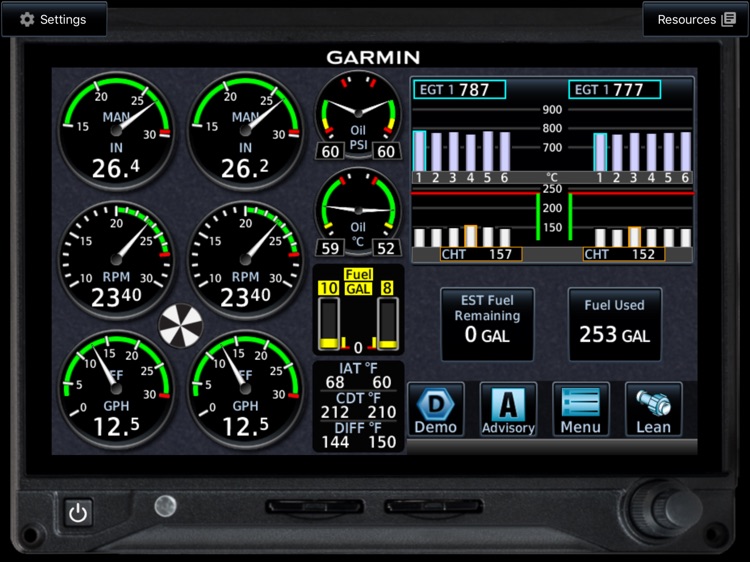Open the Advisory button
Image resolution: width=750 pixels, height=562 pixels.
[x=508, y=409]
